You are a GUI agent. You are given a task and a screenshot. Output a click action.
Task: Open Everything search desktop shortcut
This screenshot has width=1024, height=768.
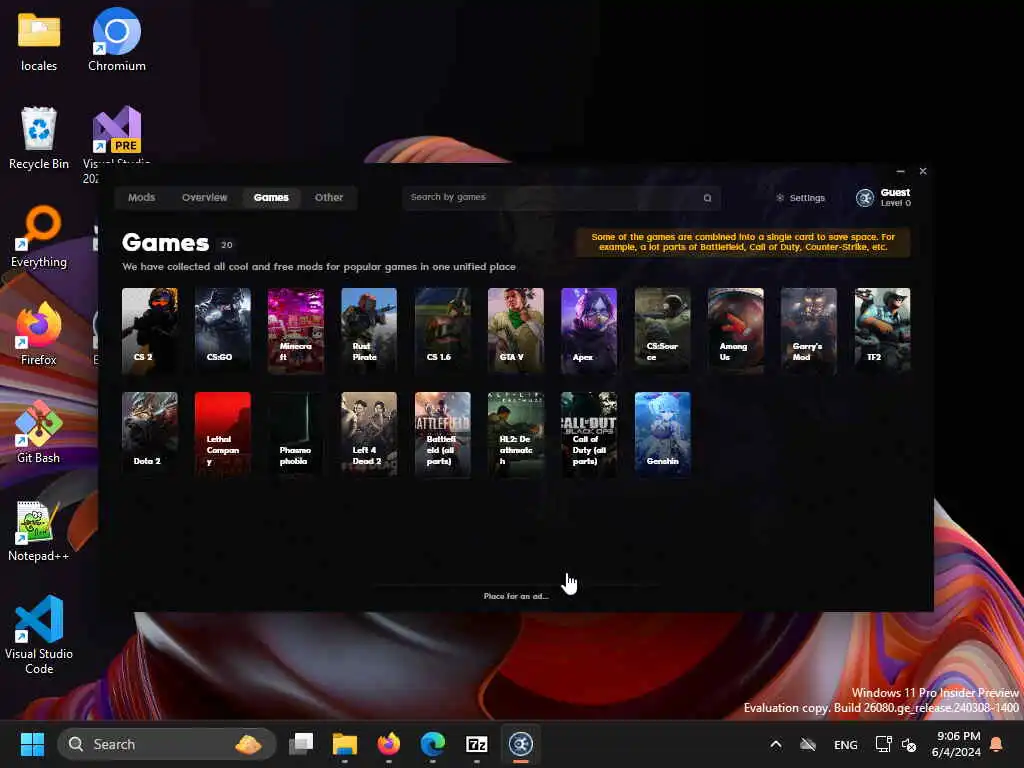(39, 237)
